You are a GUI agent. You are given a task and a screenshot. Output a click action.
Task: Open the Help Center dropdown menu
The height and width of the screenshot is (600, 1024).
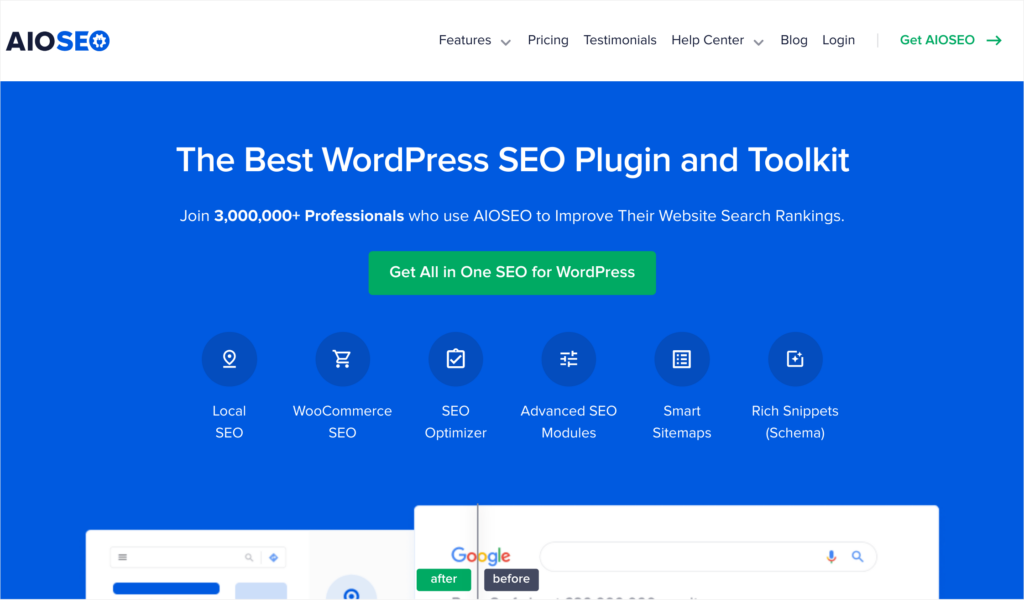tap(708, 40)
